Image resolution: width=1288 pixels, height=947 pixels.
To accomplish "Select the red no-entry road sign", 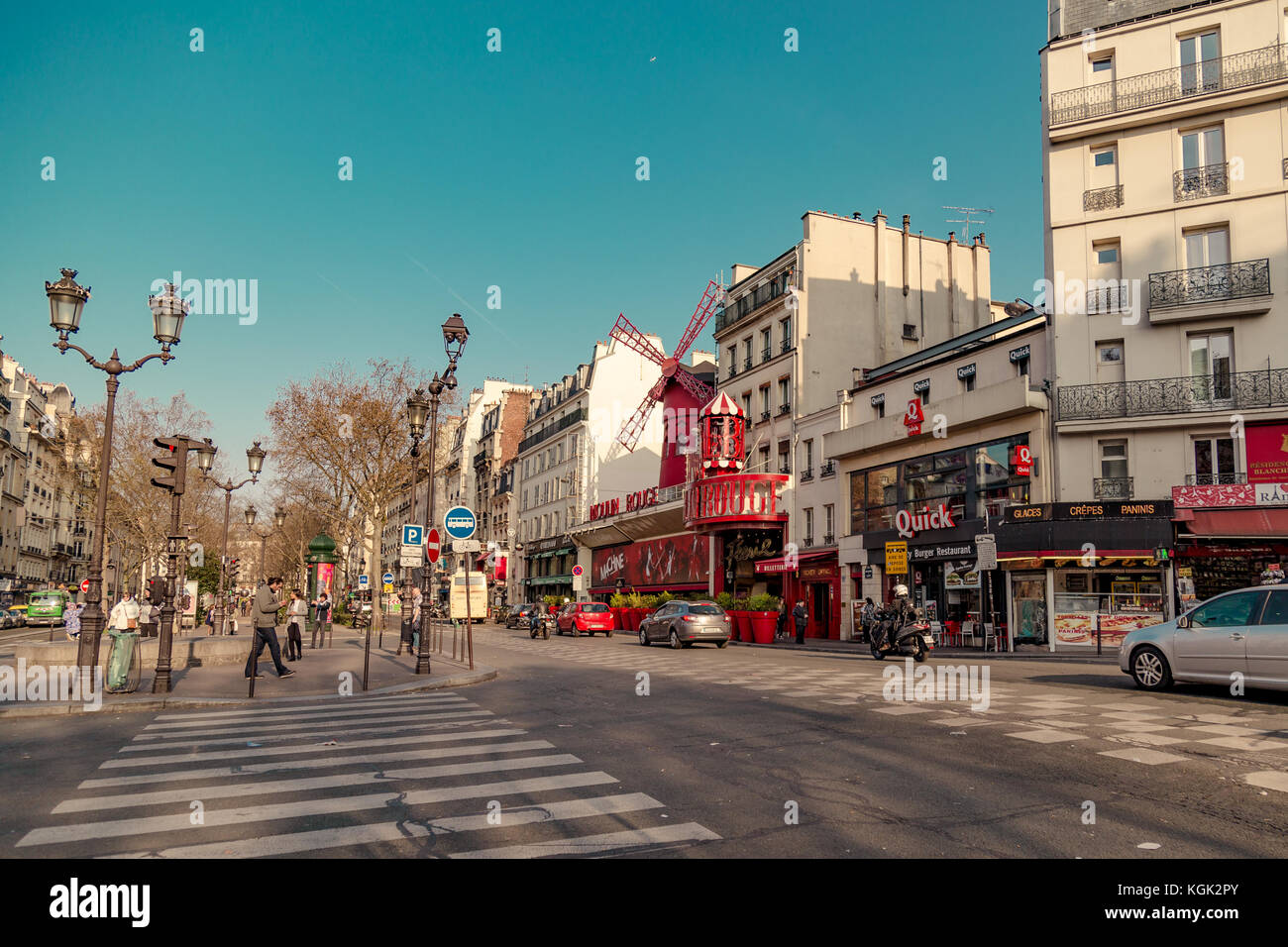I will [432, 546].
